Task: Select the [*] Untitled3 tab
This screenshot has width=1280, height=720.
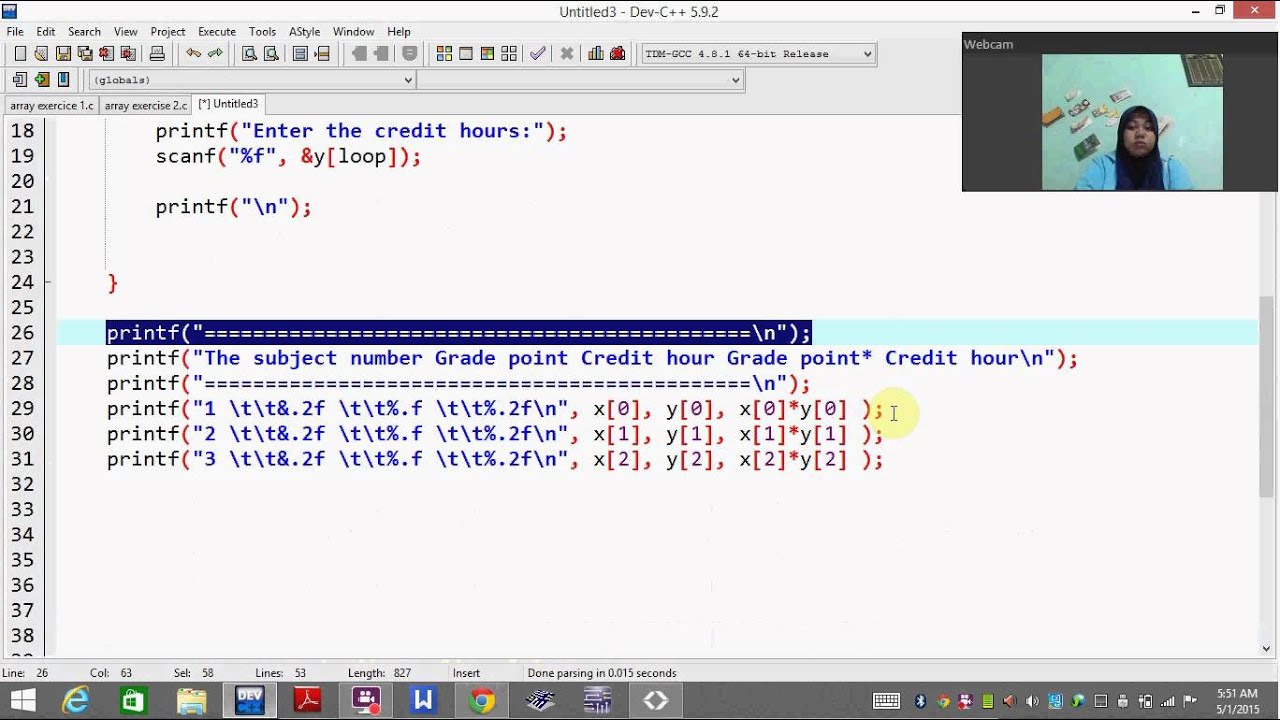Action: 228,104
